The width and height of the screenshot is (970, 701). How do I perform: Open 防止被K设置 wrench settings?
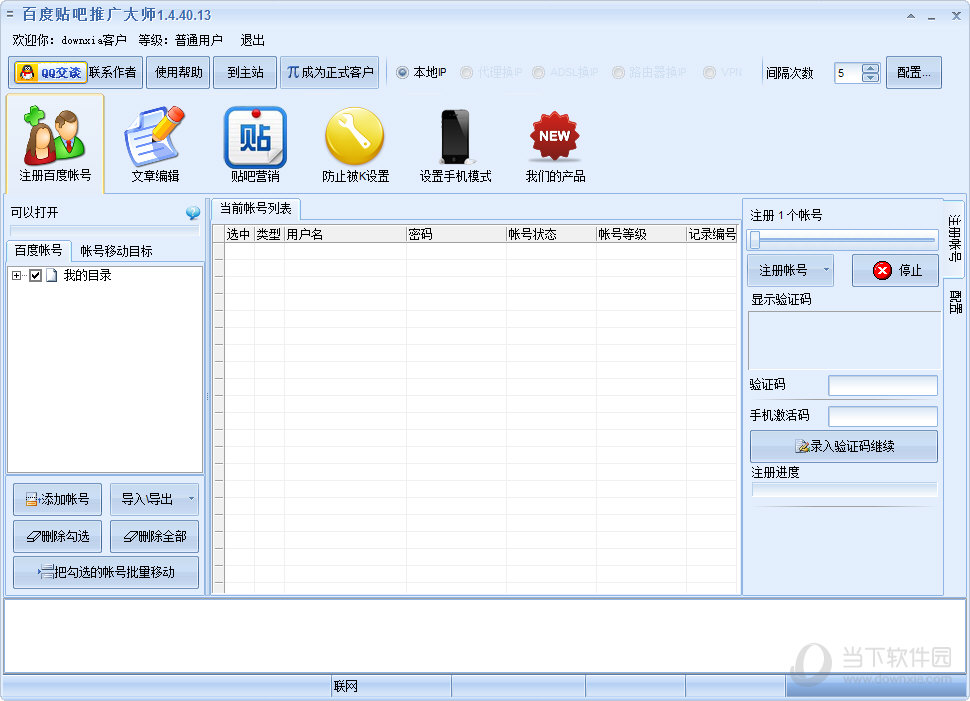click(x=355, y=144)
